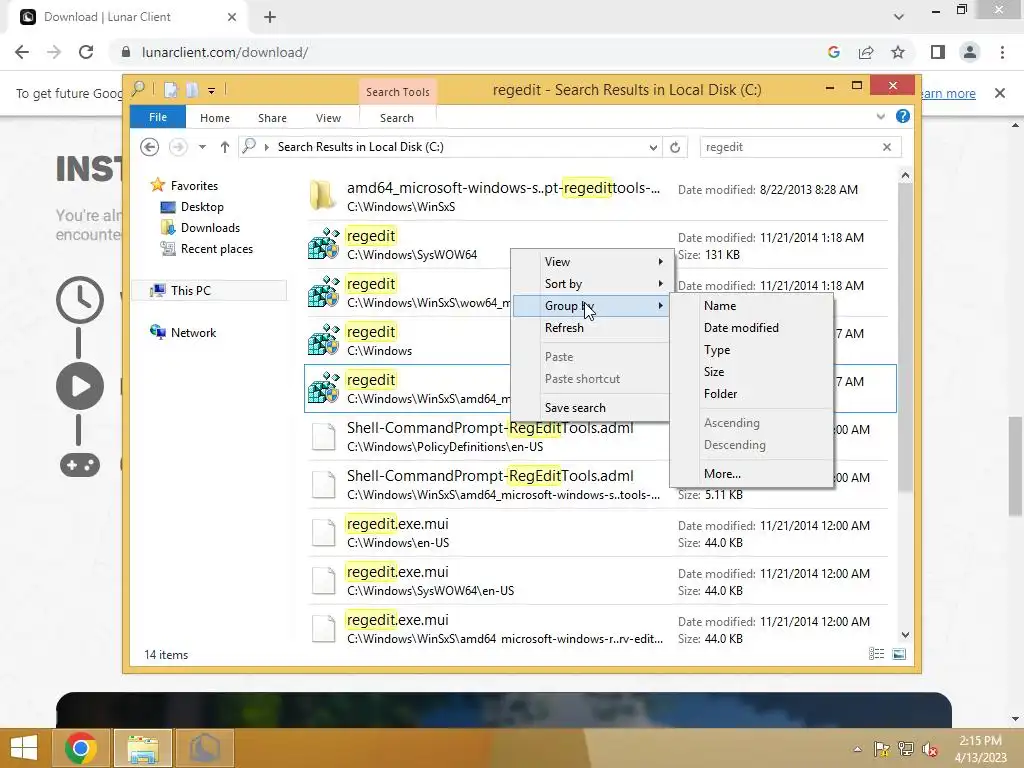Group by Size in submenu

coord(752,372)
